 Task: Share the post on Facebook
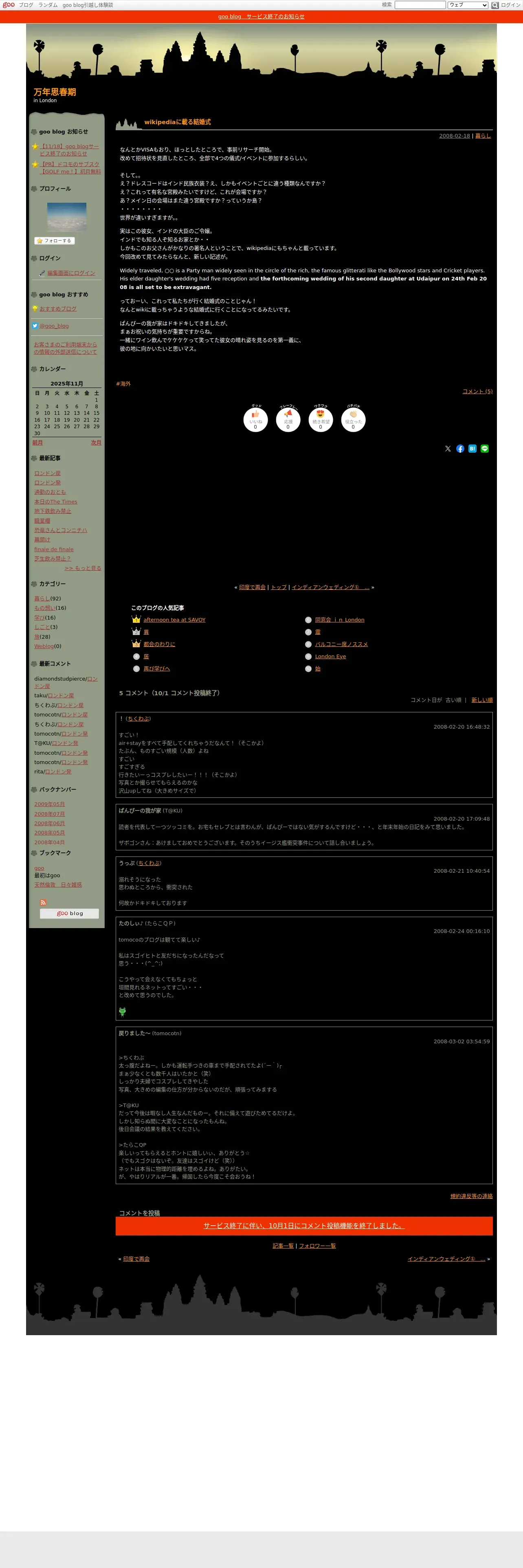[x=460, y=449]
